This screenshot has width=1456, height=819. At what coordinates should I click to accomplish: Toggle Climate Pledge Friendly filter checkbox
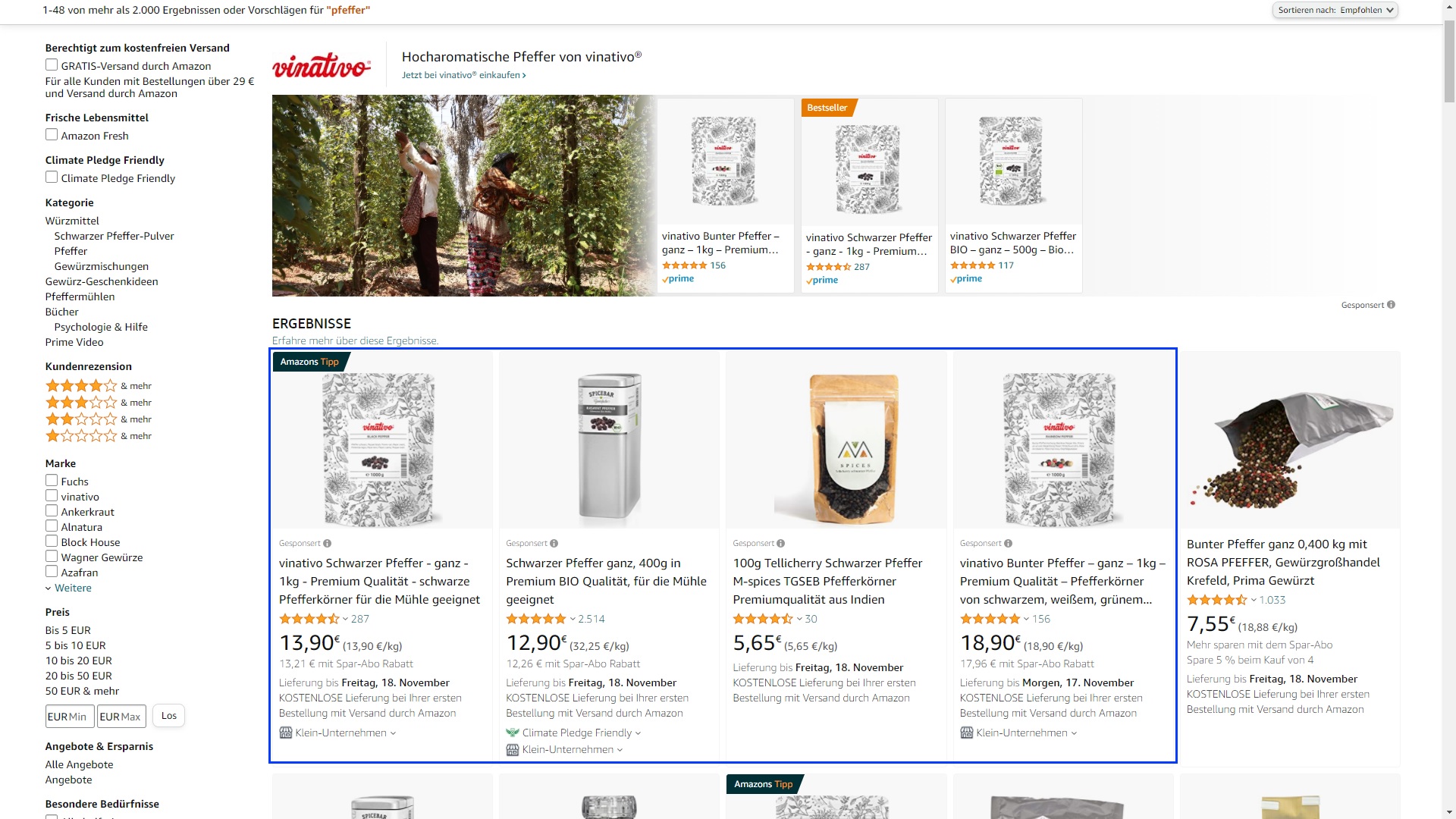[52, 177]
